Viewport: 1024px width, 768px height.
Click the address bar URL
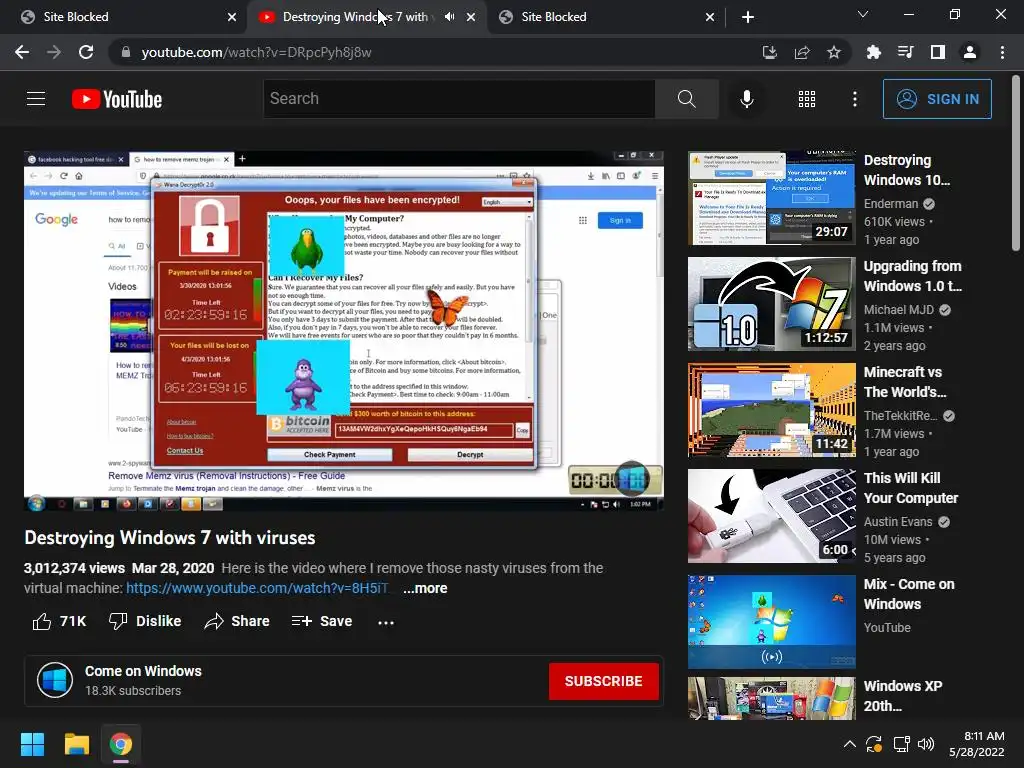click(256, 52)
